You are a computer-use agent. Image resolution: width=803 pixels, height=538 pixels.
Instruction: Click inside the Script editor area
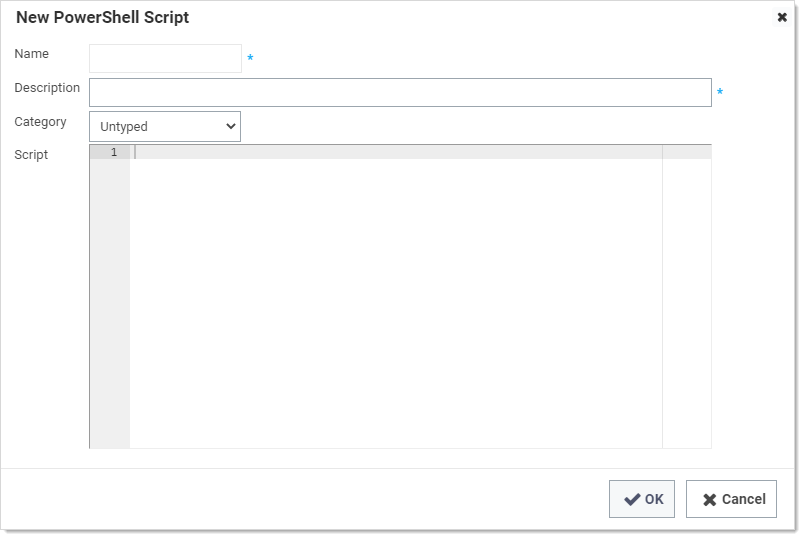pyautogui.click(x=395, y=300)
